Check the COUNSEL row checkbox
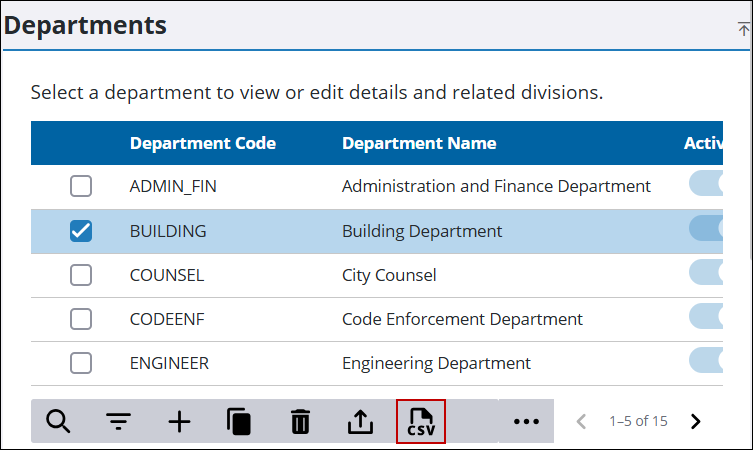 (81, 275)
